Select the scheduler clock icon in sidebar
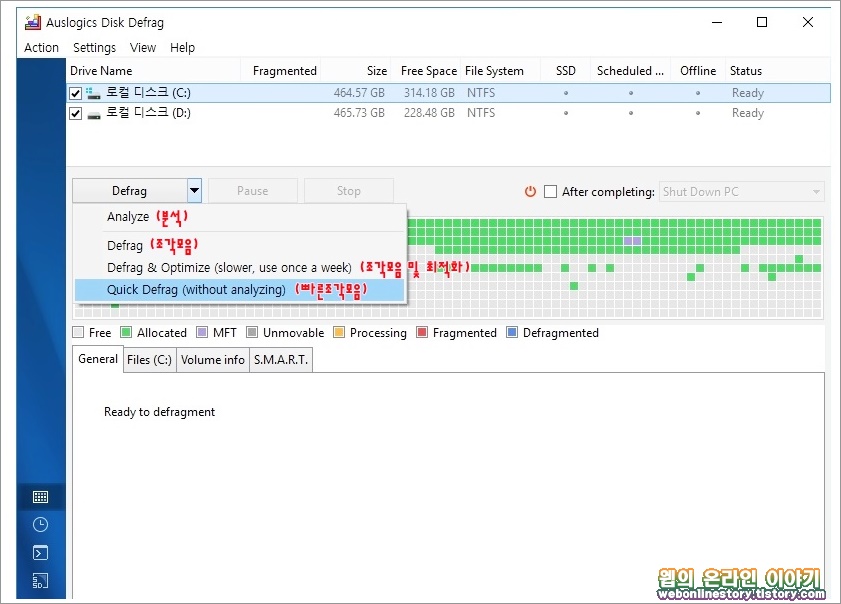Viewport: 841px width, 604px height. point(41,524)
